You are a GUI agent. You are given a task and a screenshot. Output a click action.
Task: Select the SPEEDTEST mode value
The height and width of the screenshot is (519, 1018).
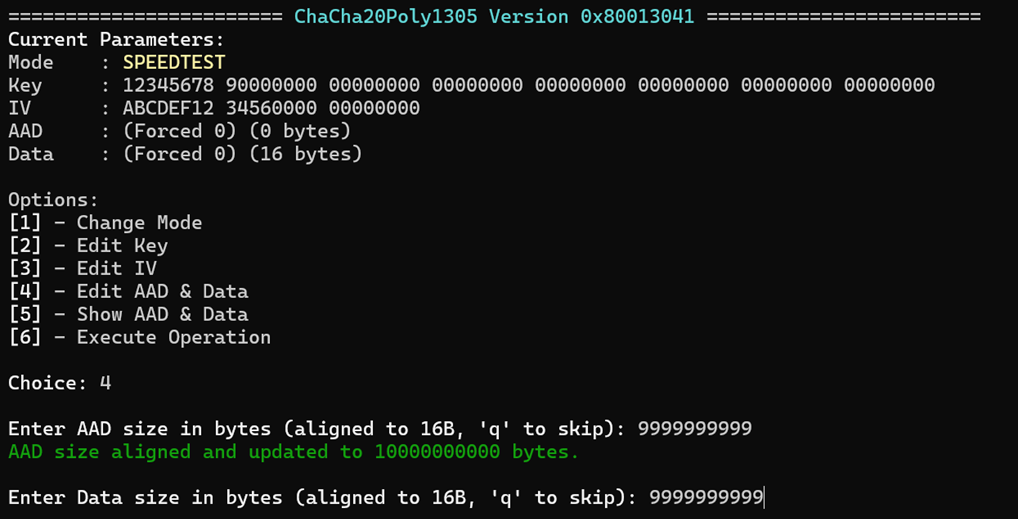(174, 62)
